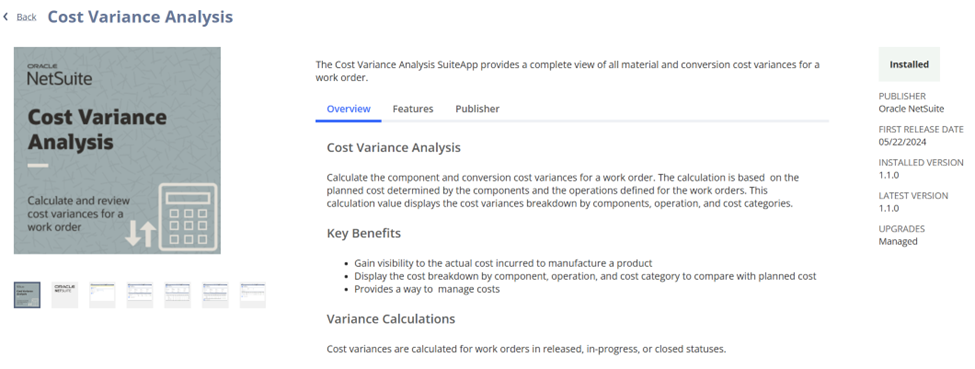Click the up-down arrows icon in image
The image size is (975, 369).
click(x=140, y=233)
